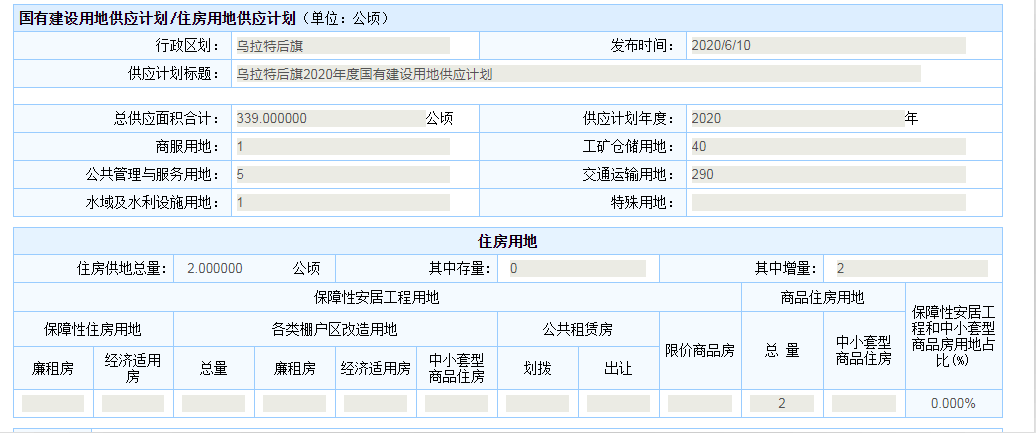Click the input under 公共租赁房 出让
Viewport: 1036px width, 433px height.
click(x=618, y=404)
